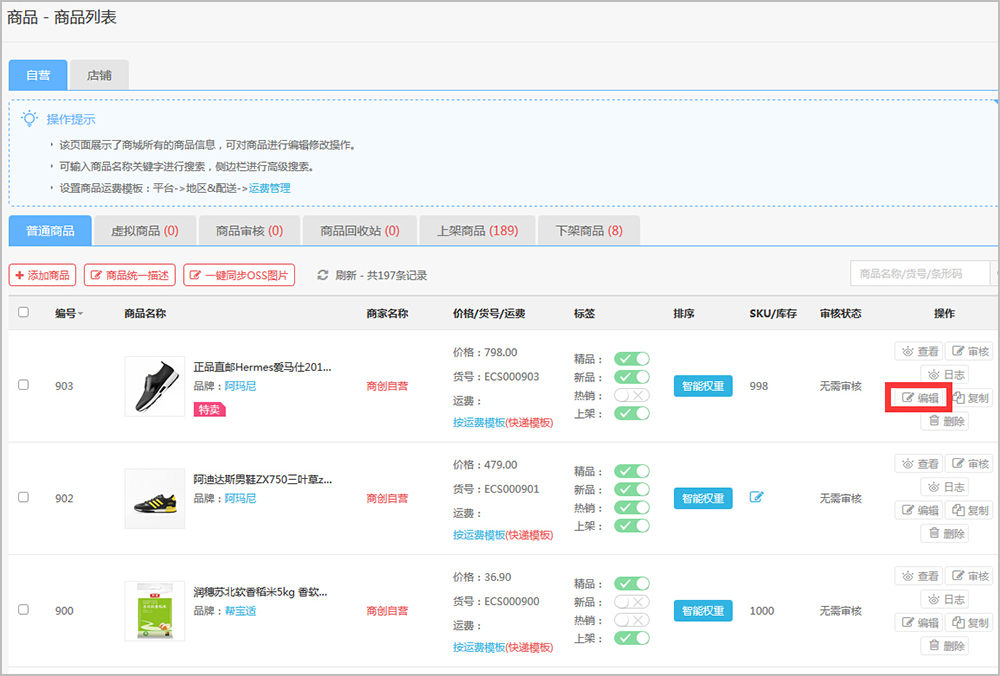Open the 上架商品 (189) tab

click(x=477, y=231)
